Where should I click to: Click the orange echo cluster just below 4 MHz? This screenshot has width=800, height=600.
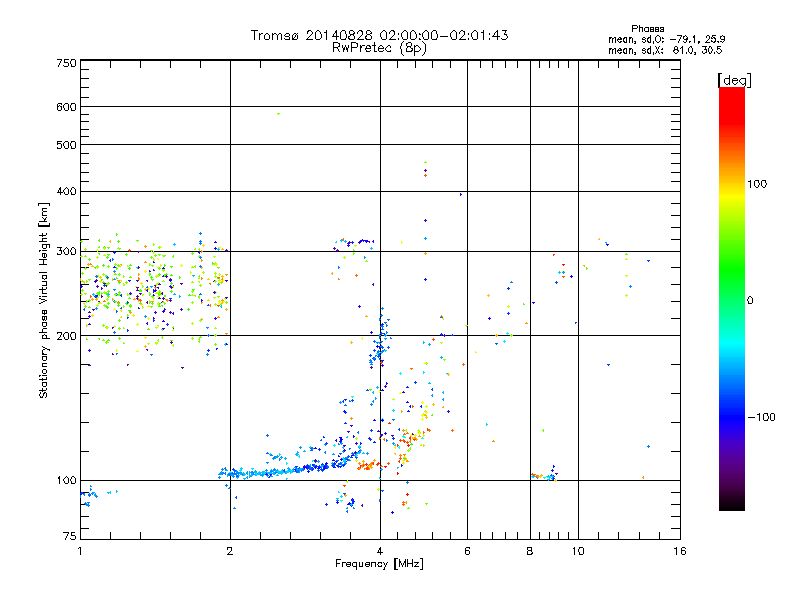coord(368,465)
